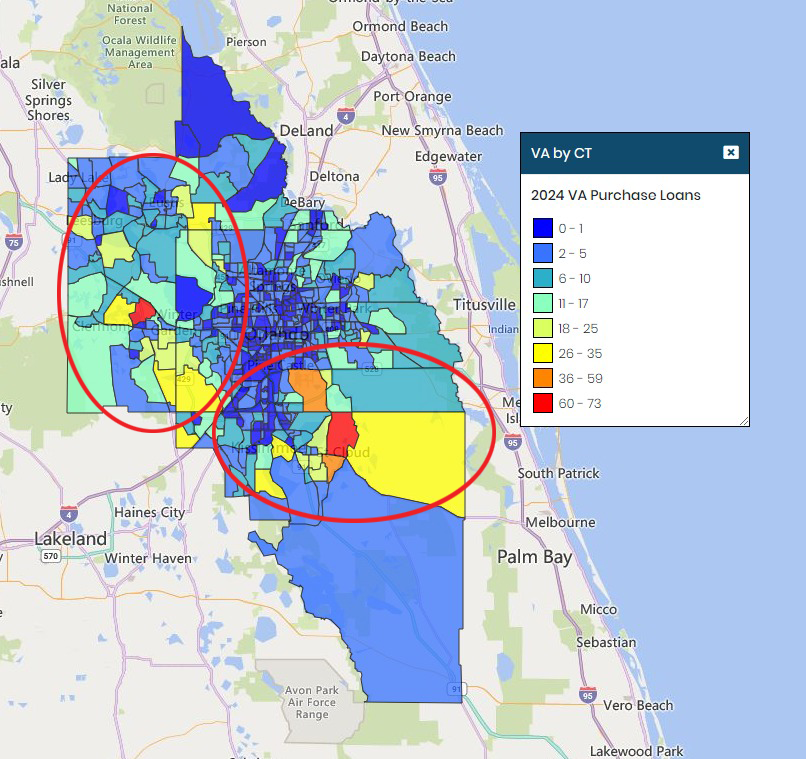Screen dimensions: 806x759
Task: Click the Pierson map label
Action: pos(246,42)
